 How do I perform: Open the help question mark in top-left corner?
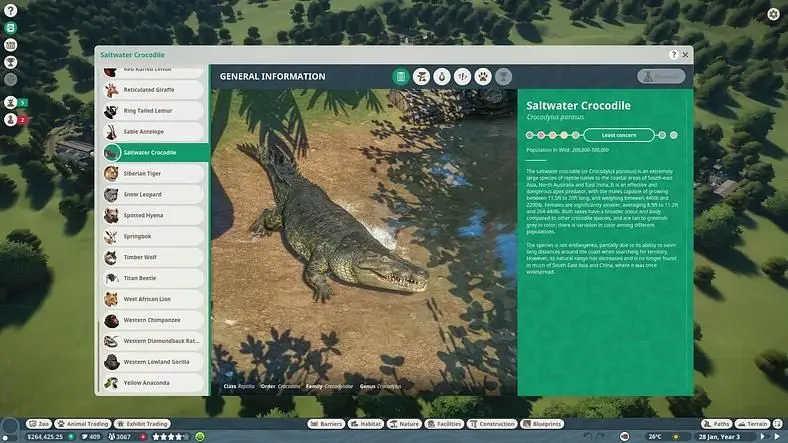pos(10,10)
